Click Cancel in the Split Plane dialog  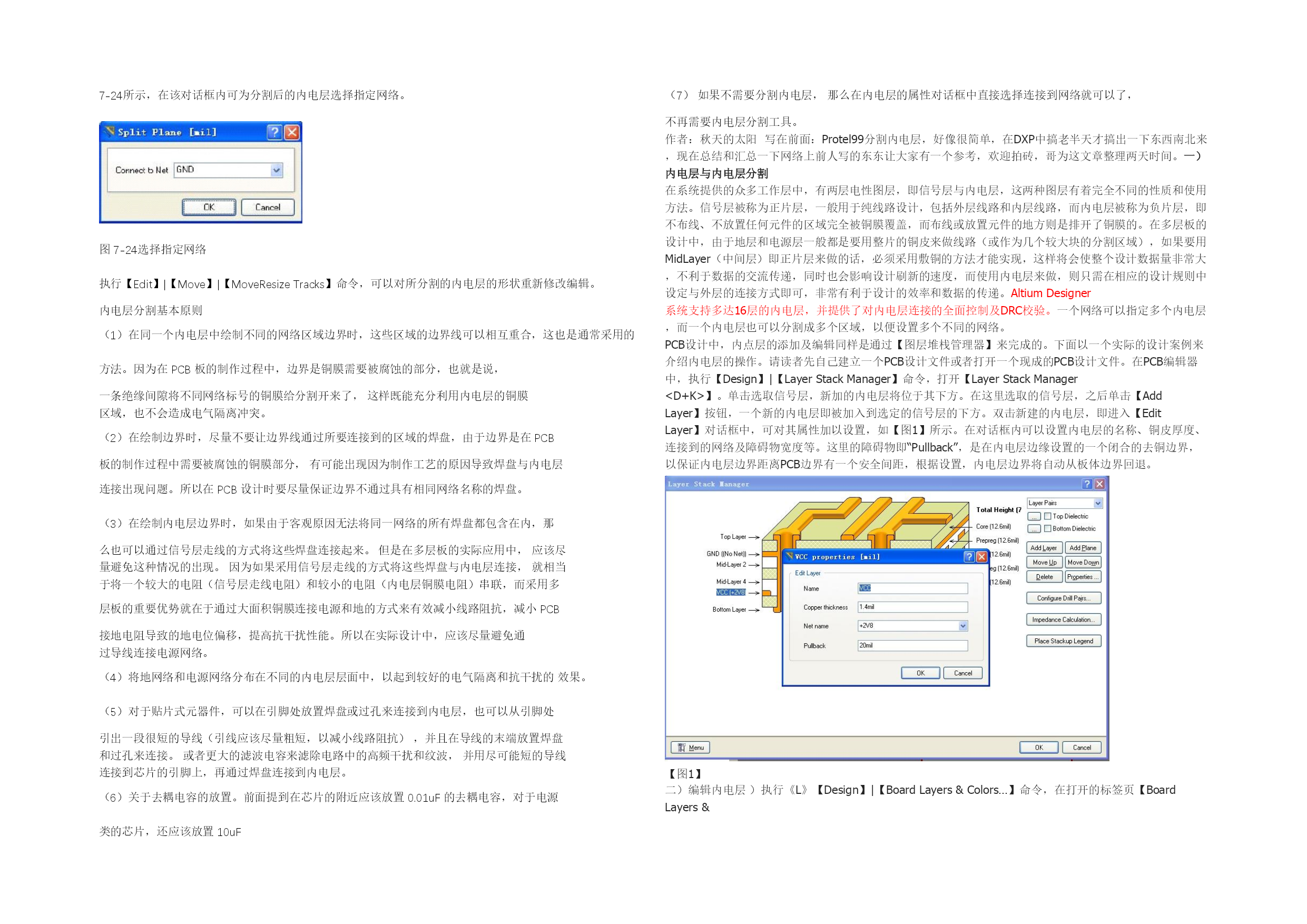[x=268, y=207]
